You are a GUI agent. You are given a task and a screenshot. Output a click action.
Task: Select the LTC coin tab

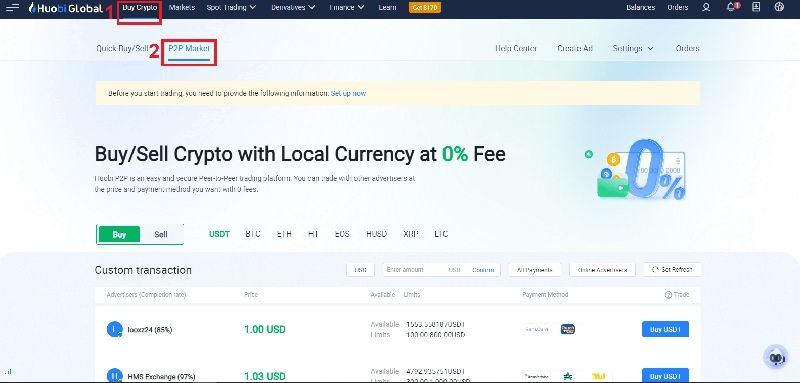(441, 234)
